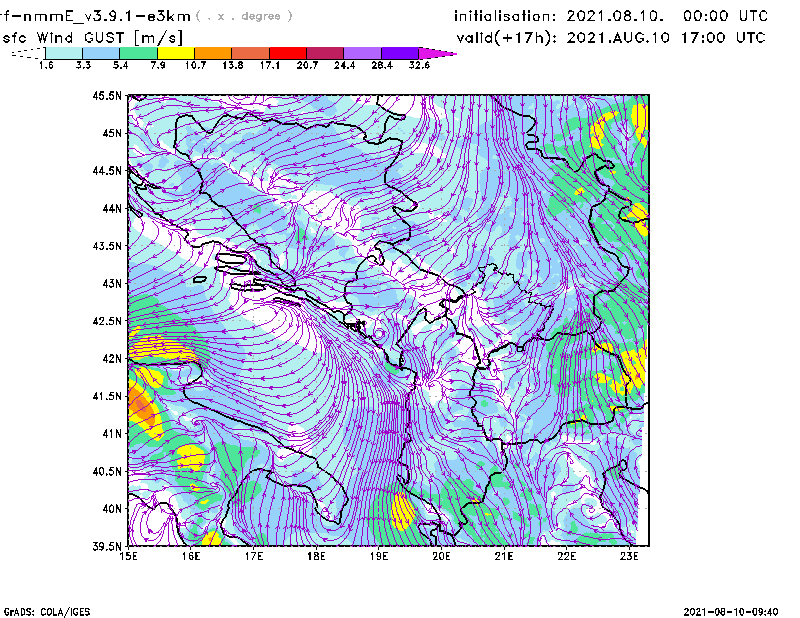Click the '00:00 UTC' time
Screen dimensions: 800x618
pos(726,16)
